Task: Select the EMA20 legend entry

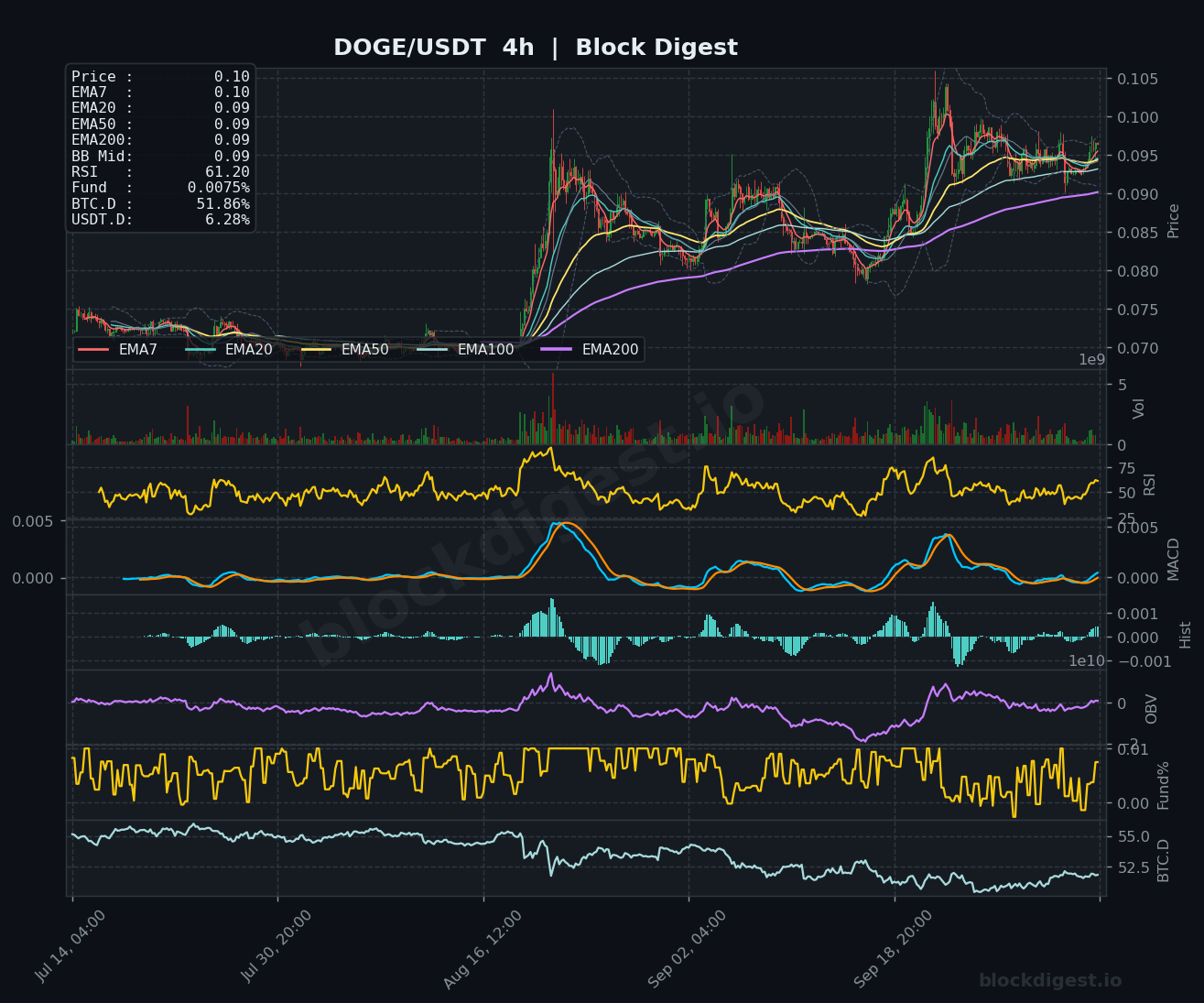Action: click(229, 350)
